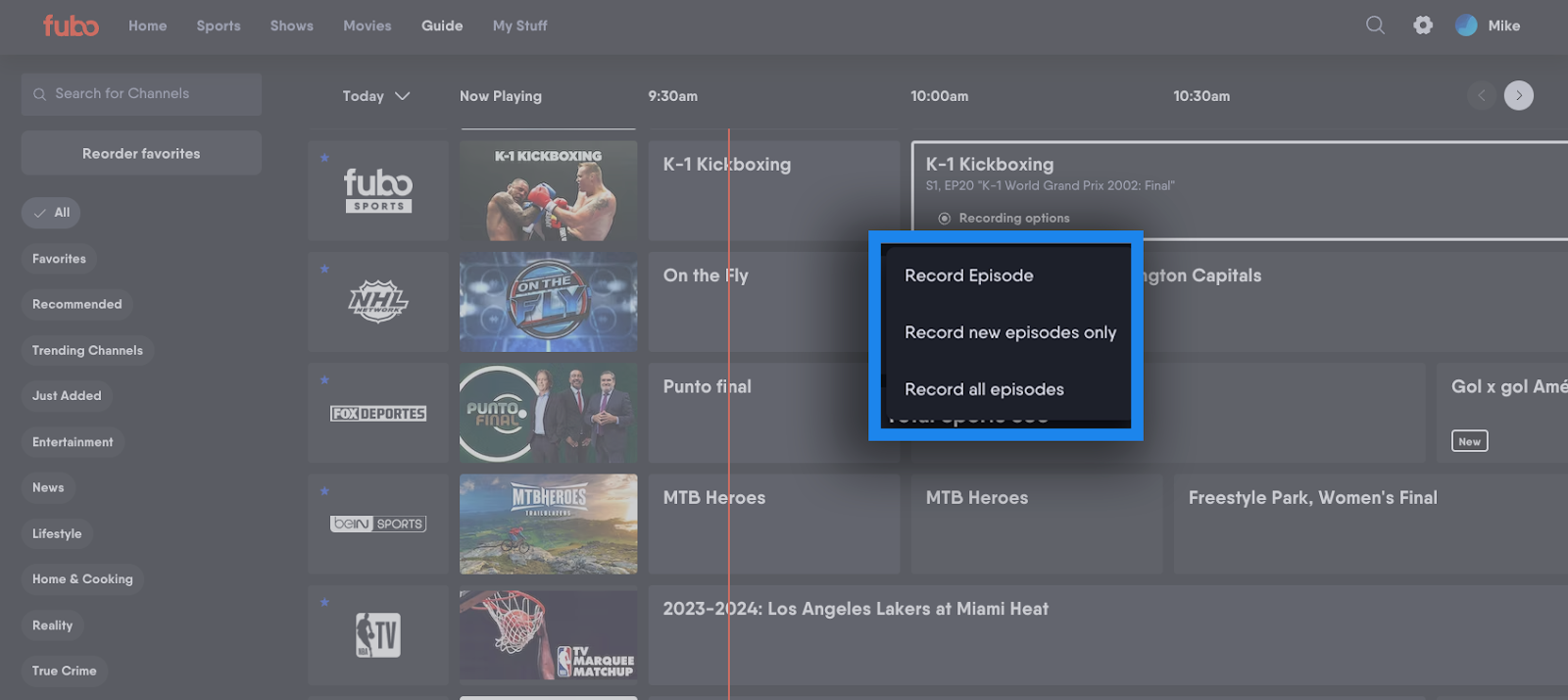Open On the Fly thumbnail
Screen dimensions: 1568x700
(x=548, y=302)
